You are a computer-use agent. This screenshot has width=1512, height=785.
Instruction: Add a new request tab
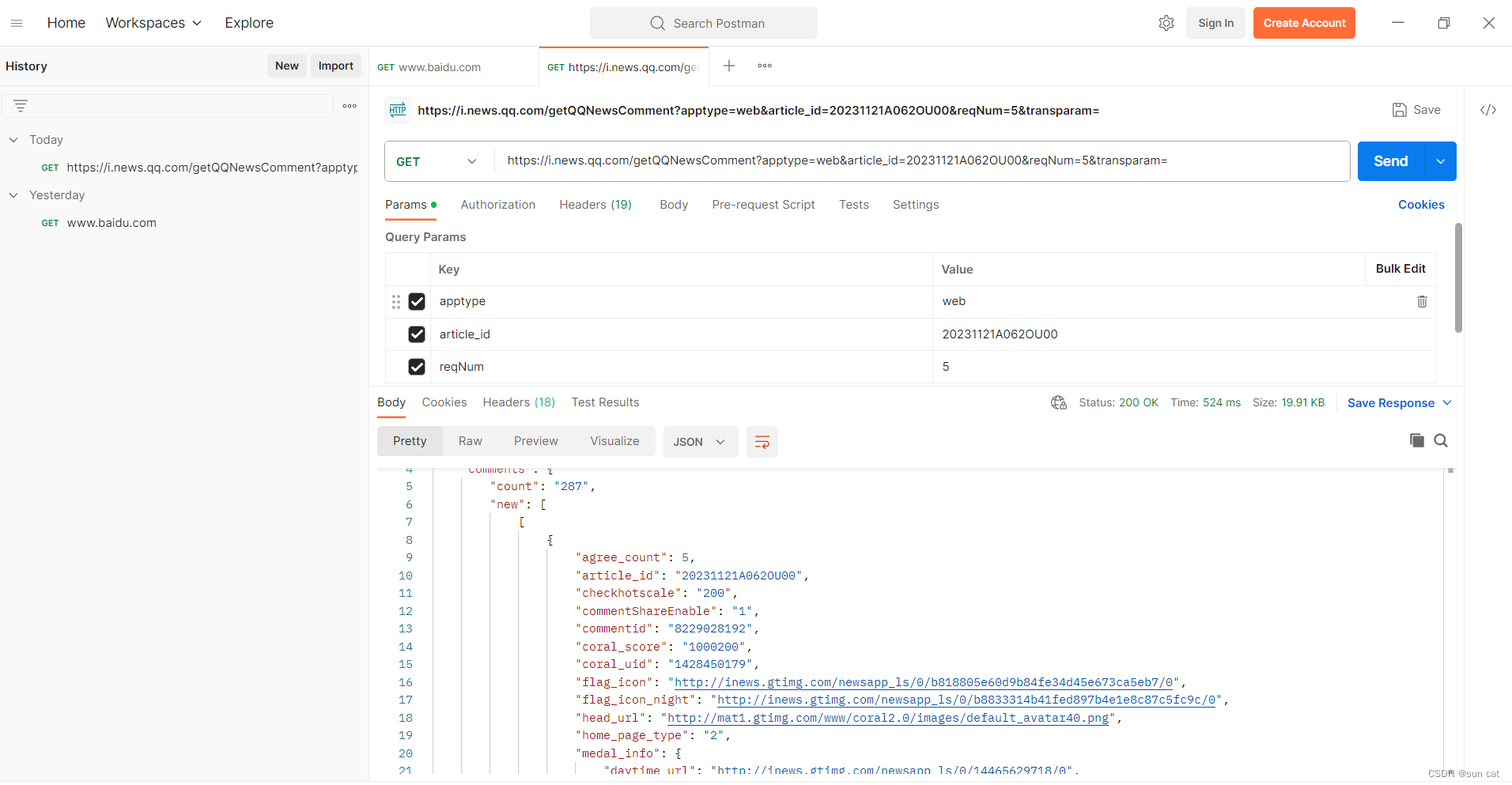(729, 66)
